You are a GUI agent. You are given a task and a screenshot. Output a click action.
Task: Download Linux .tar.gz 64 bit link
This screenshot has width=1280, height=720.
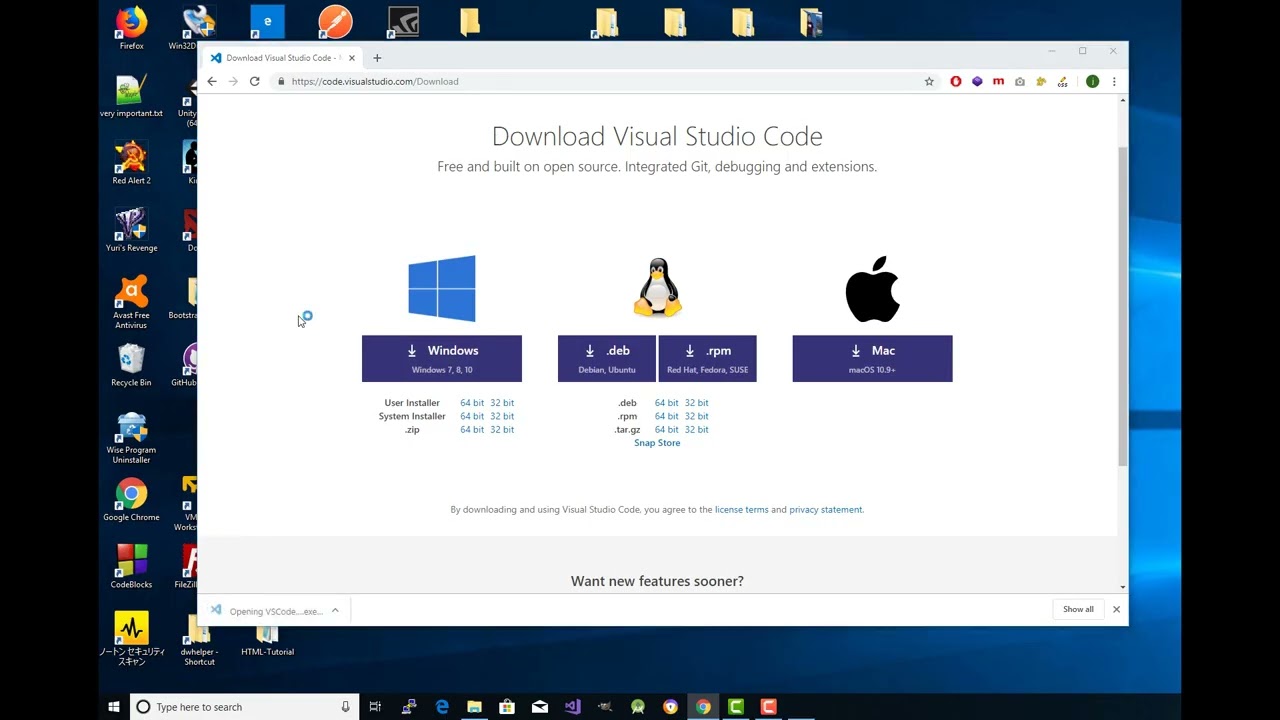coord(666,430)
